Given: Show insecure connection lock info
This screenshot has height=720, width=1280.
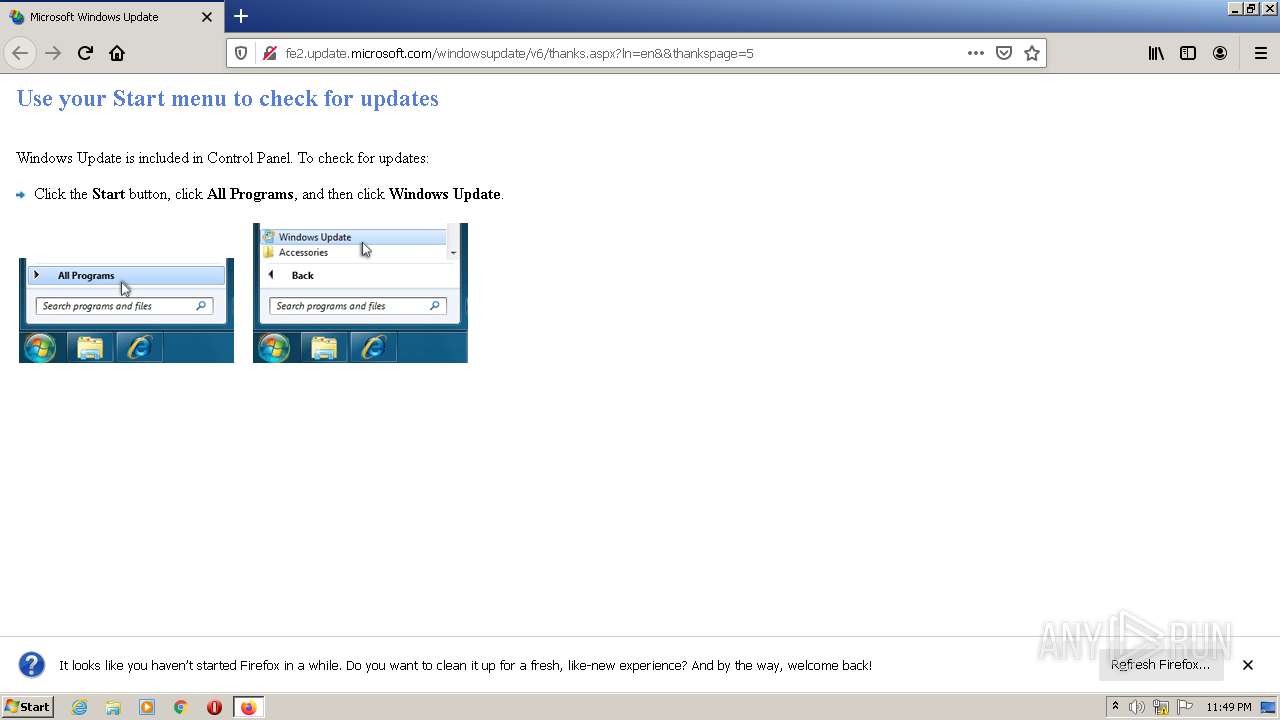Looking at the screenshot, I should [x=269, y=53].
